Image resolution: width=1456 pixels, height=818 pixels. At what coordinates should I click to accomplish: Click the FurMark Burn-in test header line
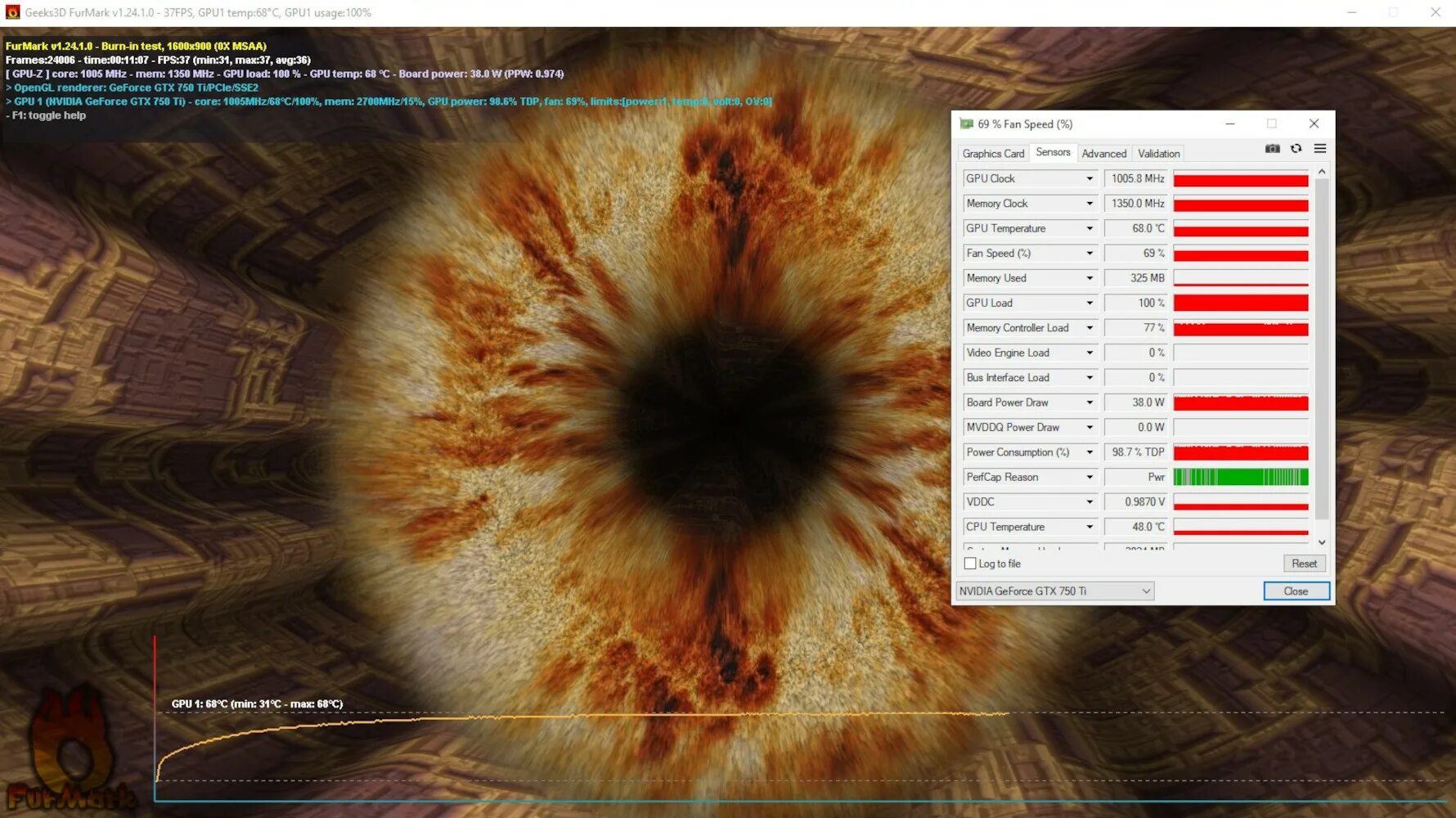point(136,46)
